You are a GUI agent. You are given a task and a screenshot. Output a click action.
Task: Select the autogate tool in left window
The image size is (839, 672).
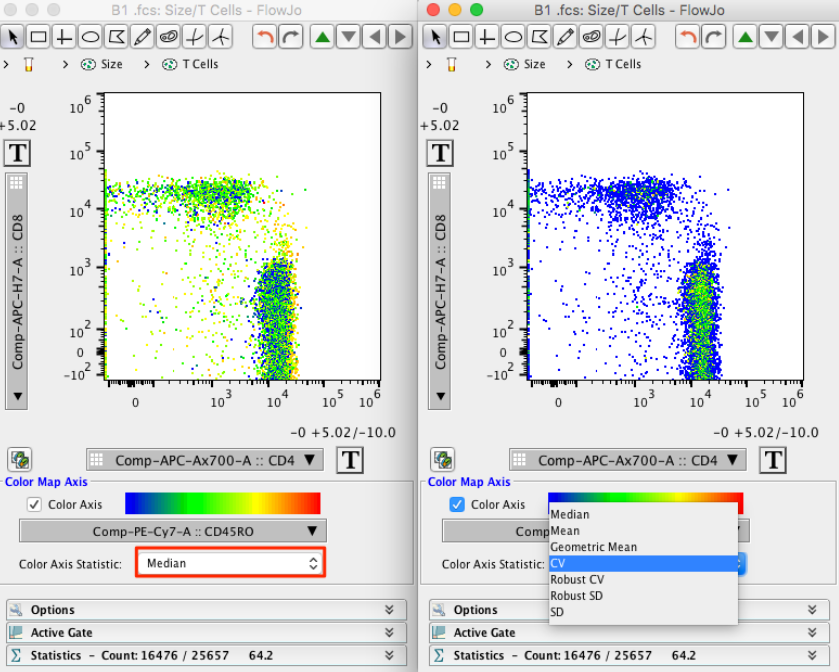pos(169,37)
